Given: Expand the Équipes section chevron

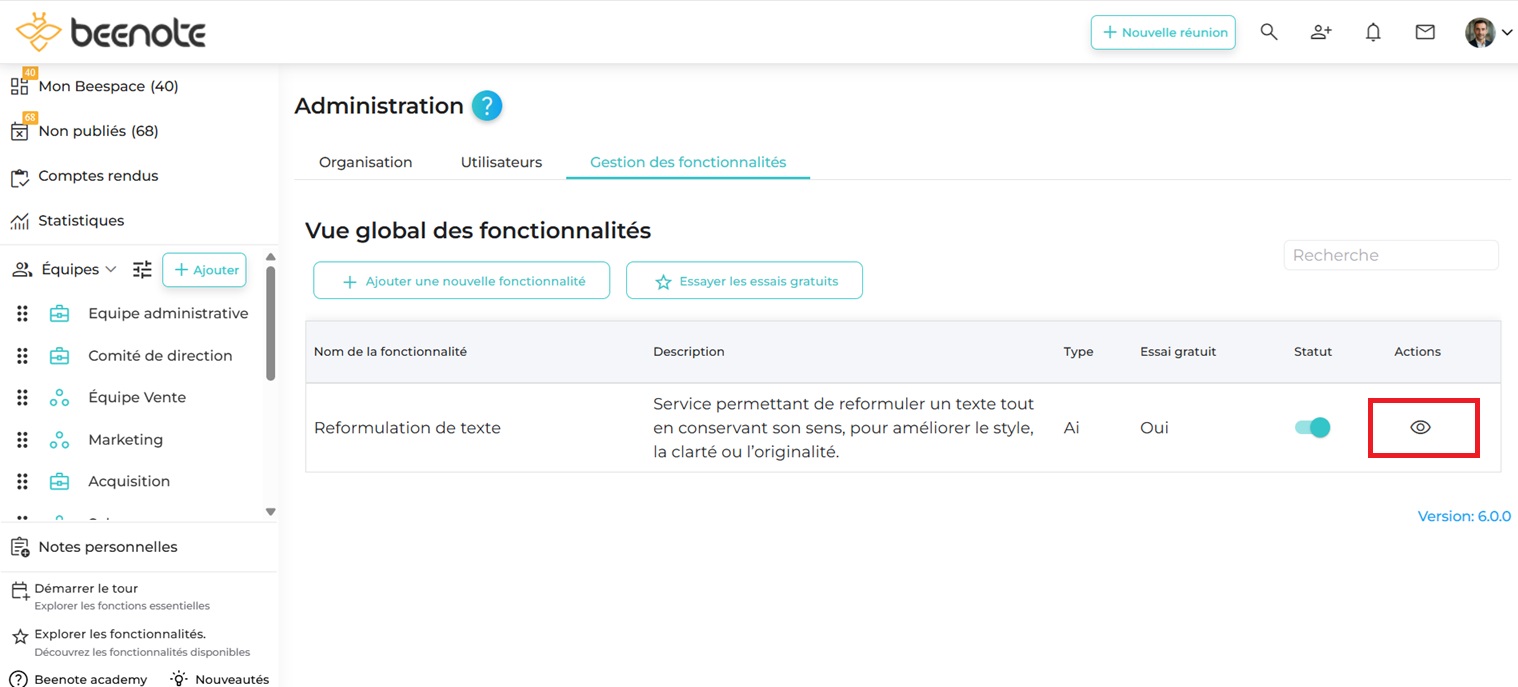Looking at the screenshot, I should click(111, 269).
